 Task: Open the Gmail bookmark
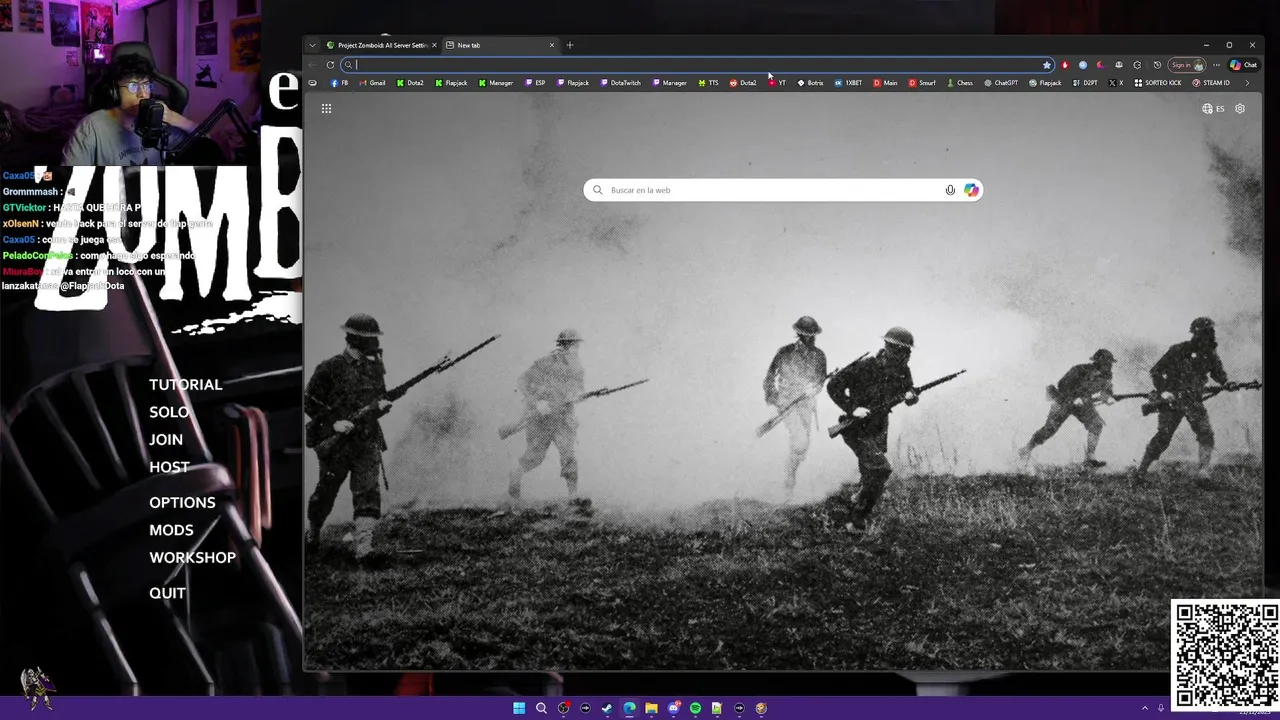tap(372, 83)
